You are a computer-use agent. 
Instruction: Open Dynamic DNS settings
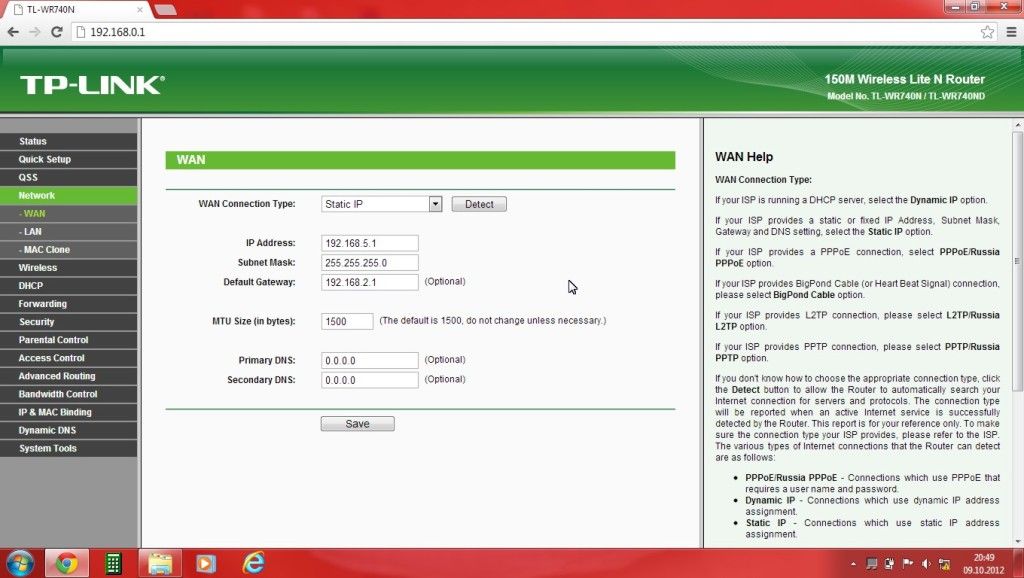click(x=69, y=430)
